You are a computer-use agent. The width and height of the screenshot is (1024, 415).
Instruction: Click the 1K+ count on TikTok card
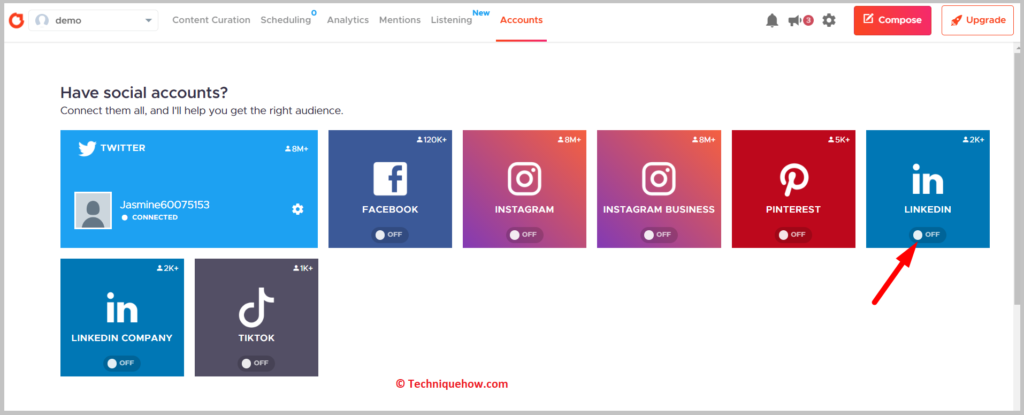302,269
